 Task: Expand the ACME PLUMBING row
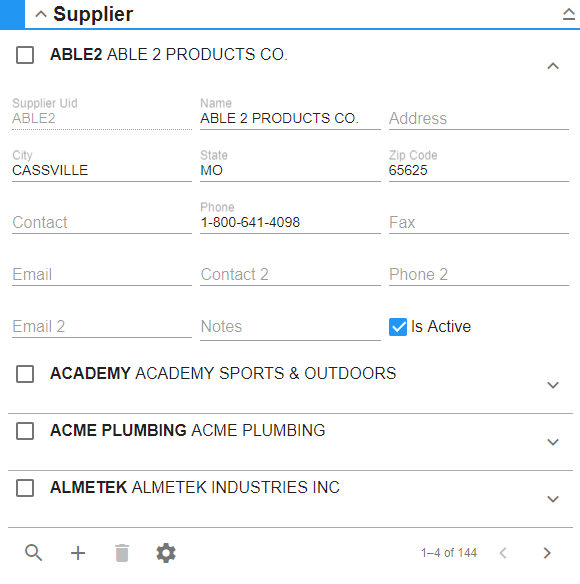(x=553, y=442)
